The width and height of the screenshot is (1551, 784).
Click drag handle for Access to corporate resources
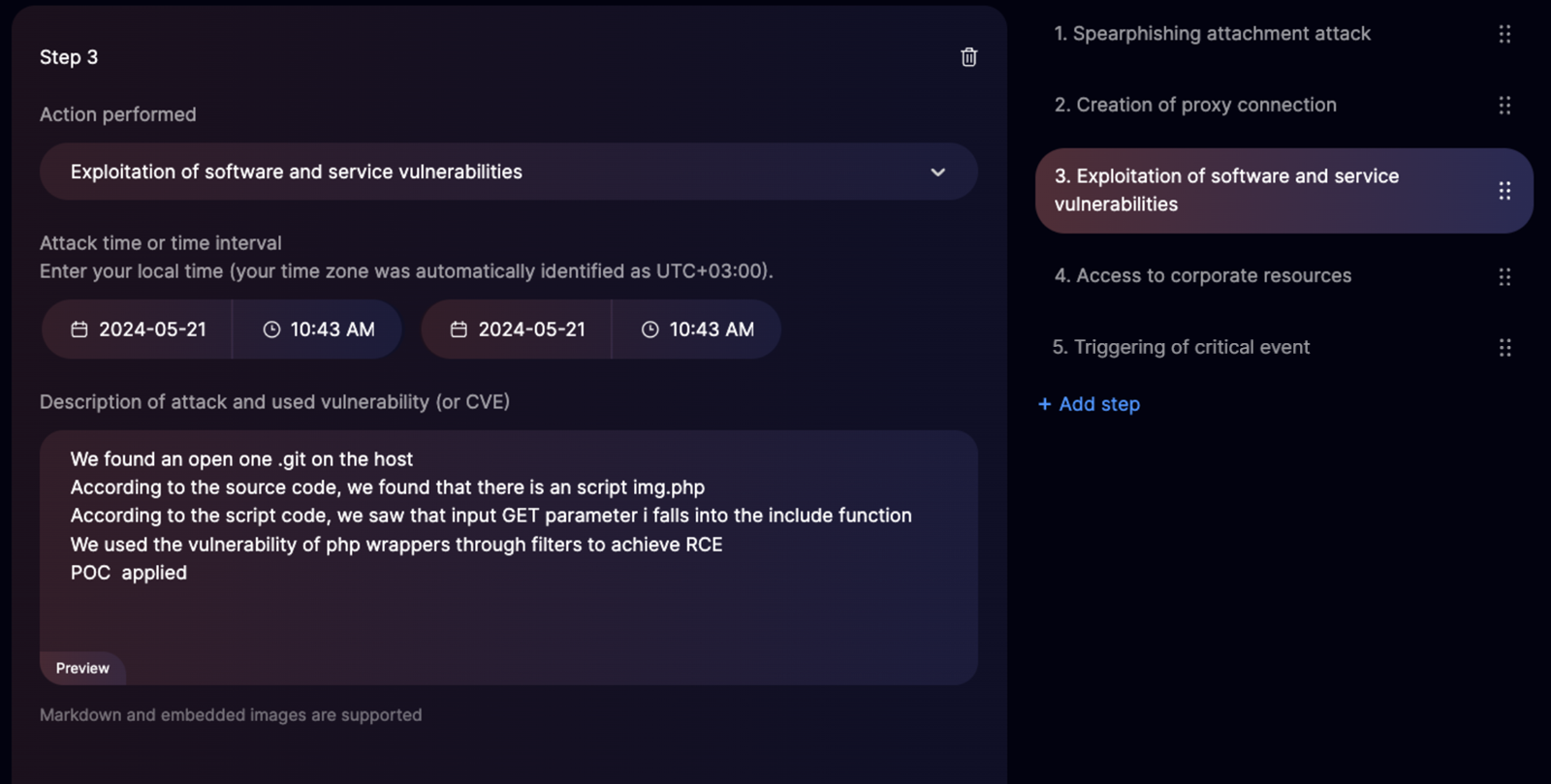point(1504,277)
